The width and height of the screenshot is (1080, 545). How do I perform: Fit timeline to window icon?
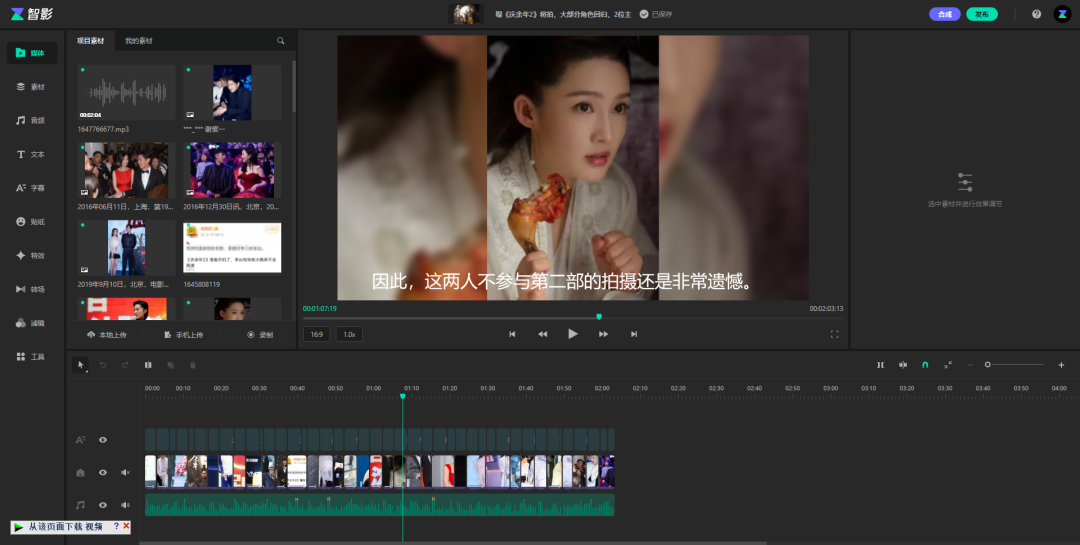coord(948,365)
